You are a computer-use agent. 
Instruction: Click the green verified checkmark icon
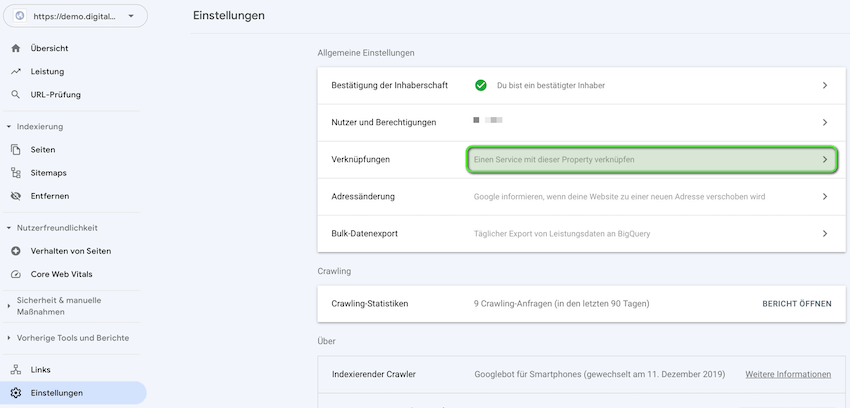click(480, 85)
